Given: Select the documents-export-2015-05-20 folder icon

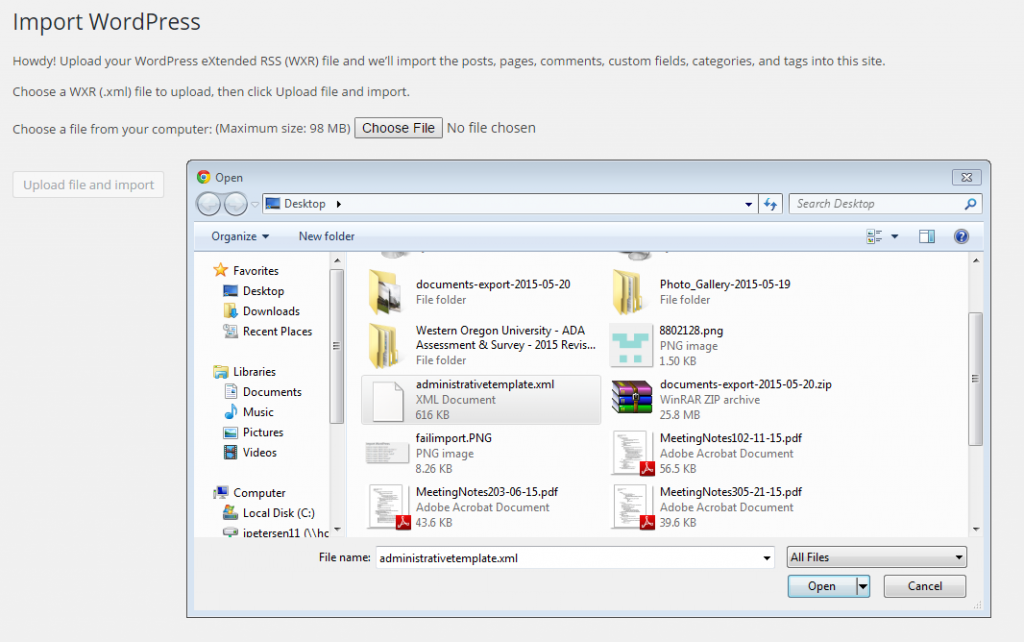Looking at the screenshot, I should [387, 292].
